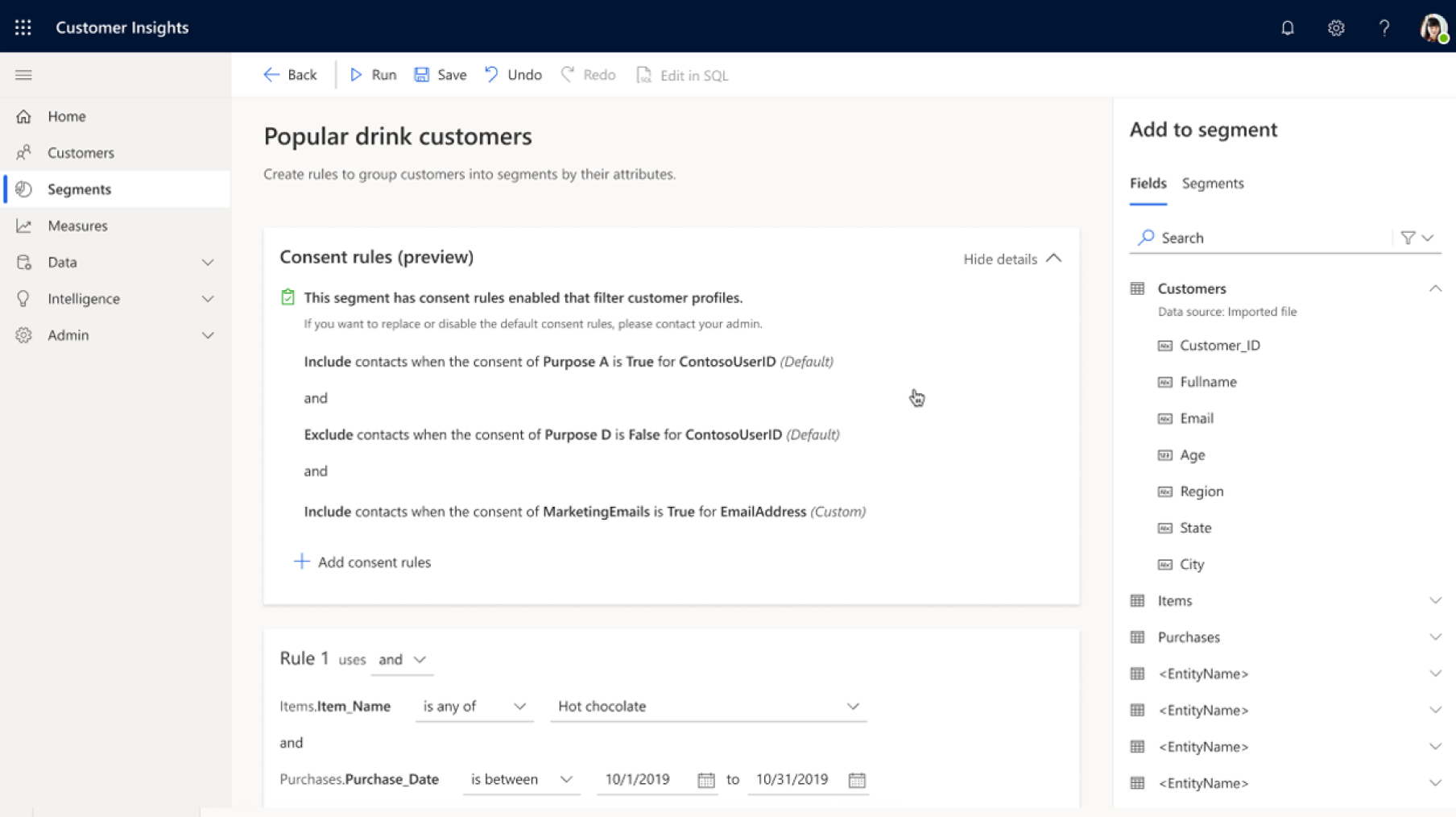Expand the Intelligence menu chevron
The height and width of the screenshot is (817, 1456).
tap(208, 299)
